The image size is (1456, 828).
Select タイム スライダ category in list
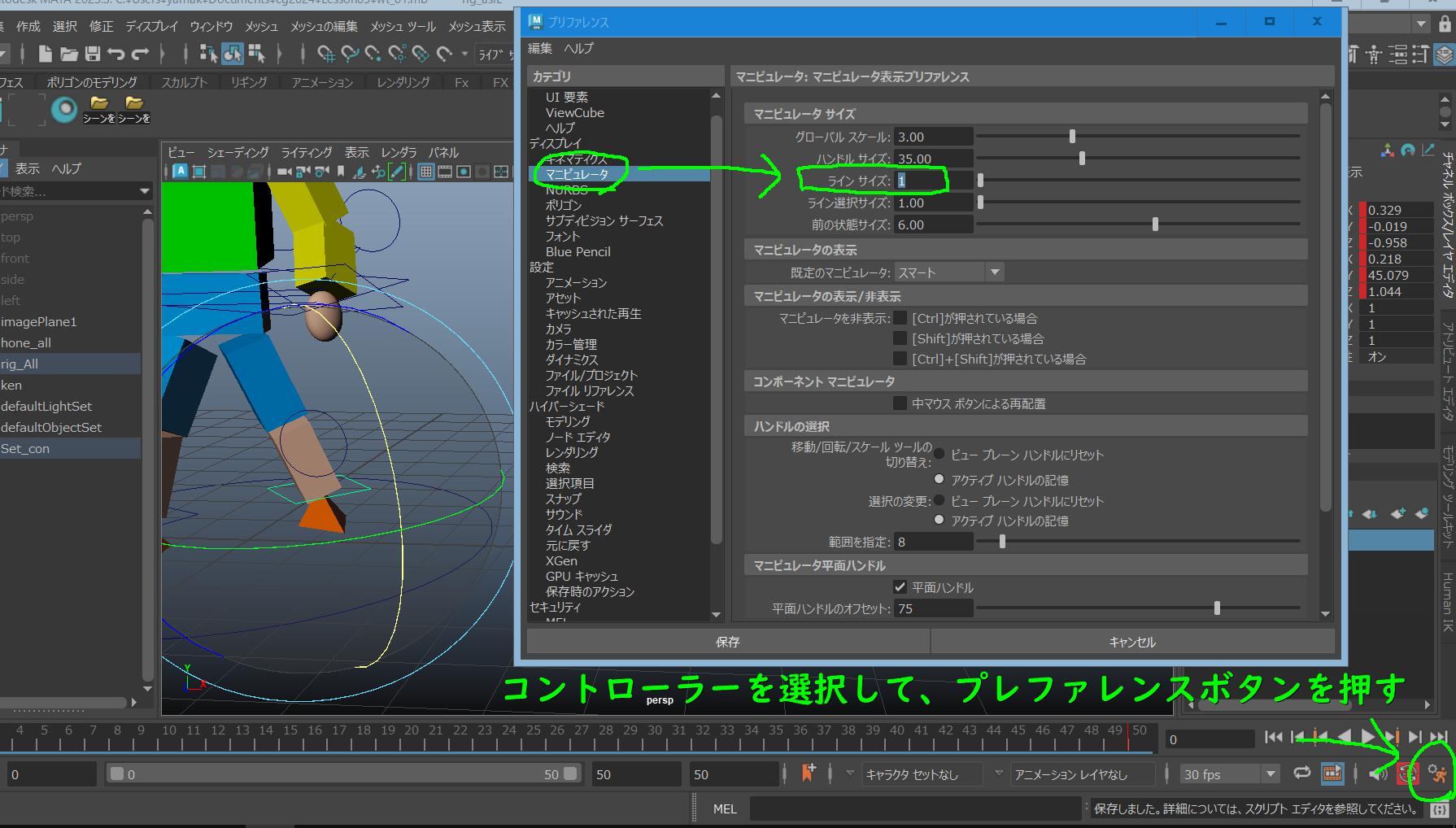(578, 529)
